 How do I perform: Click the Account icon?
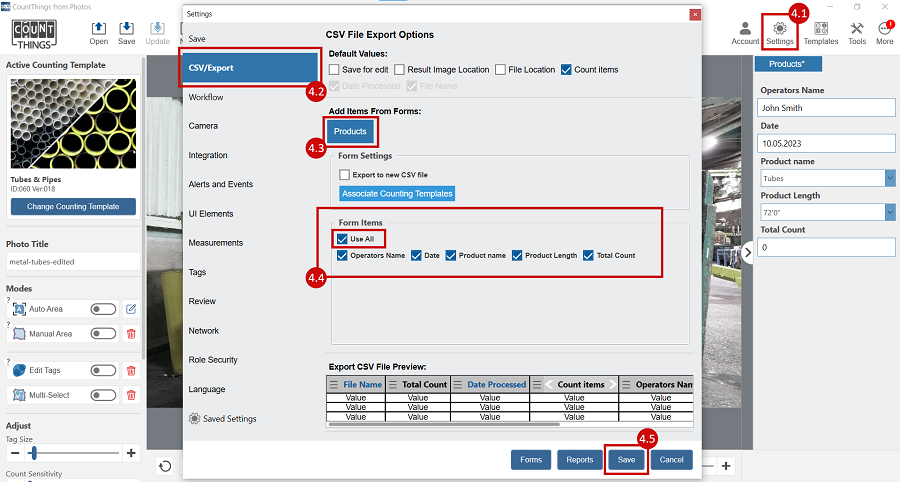745,27
